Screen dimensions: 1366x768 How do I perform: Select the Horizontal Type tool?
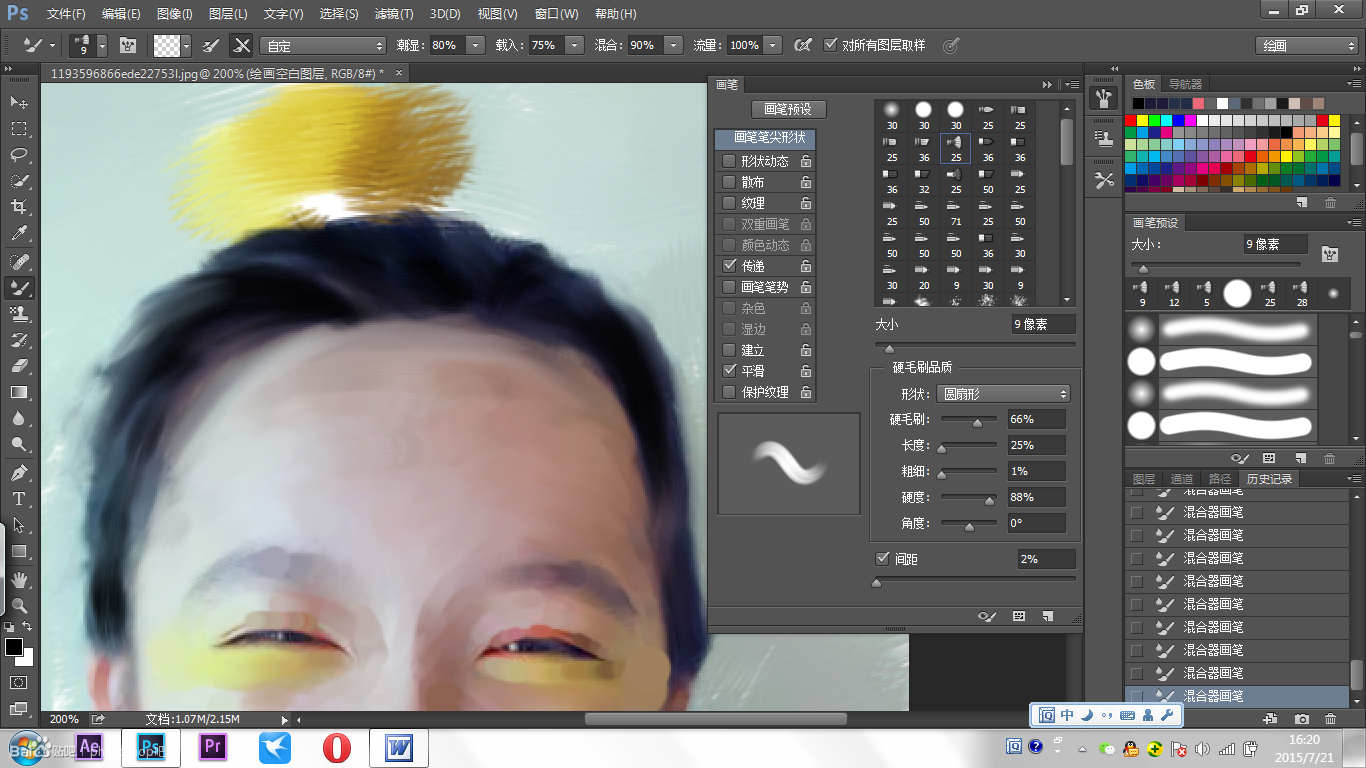19,498
